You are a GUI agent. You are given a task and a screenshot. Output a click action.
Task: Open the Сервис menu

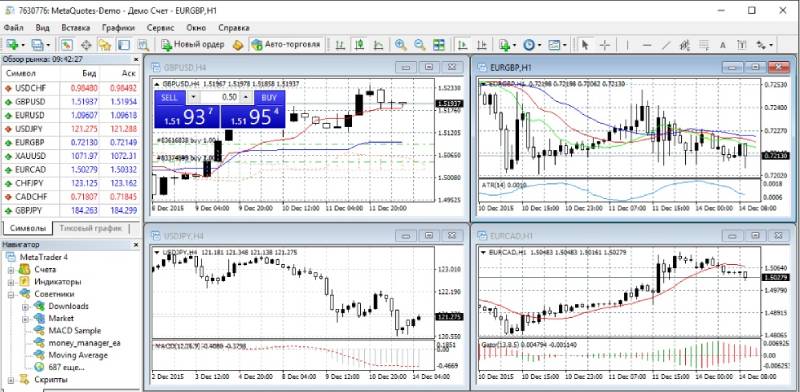pyautogui.click(x=160, y=28)
